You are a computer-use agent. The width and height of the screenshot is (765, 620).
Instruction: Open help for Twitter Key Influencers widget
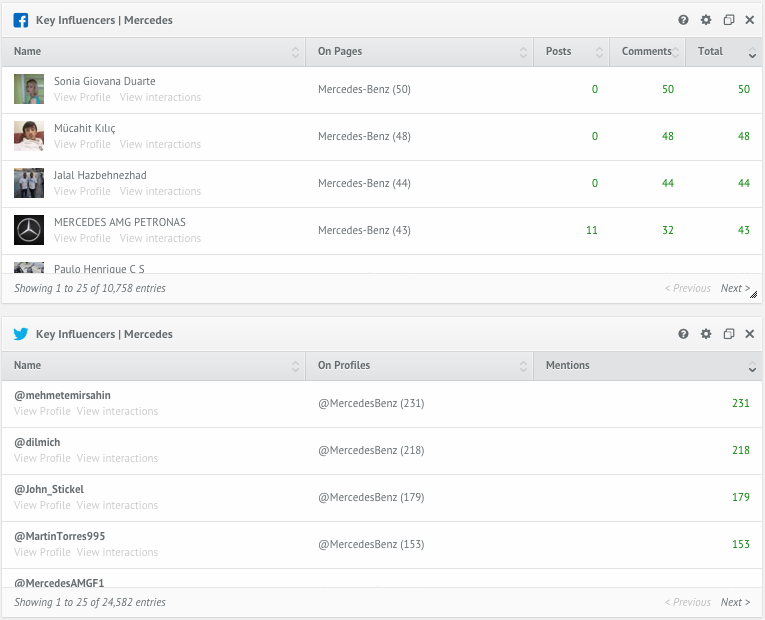point(683,334)
